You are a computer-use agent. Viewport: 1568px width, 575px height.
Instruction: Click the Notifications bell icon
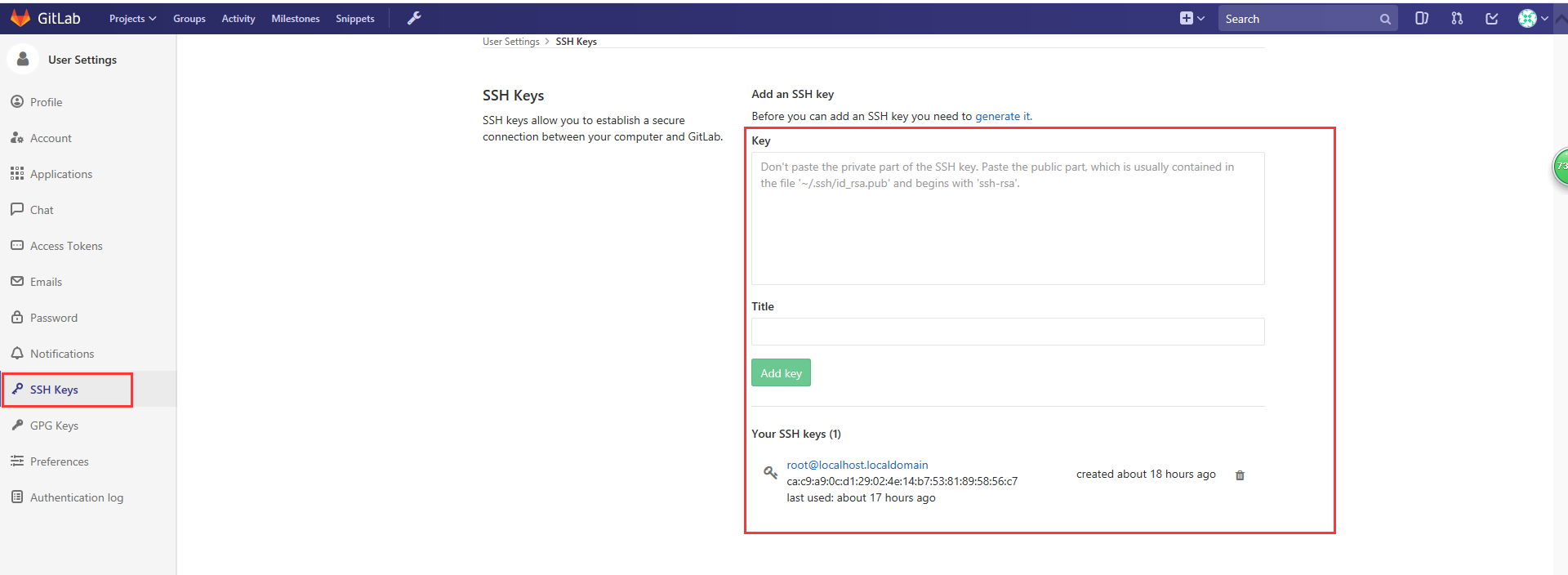[17, 353]
